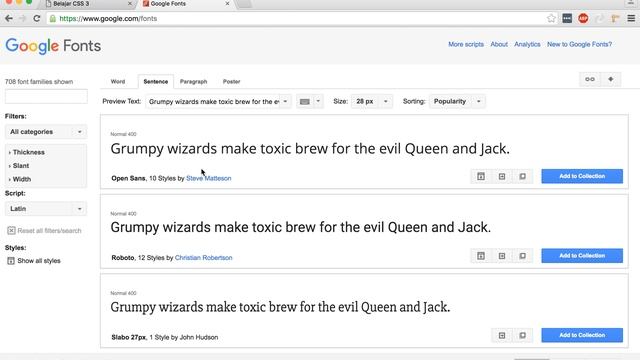Click the Reset all filters X icon
The image size is (640, 360).
(11, 231)
